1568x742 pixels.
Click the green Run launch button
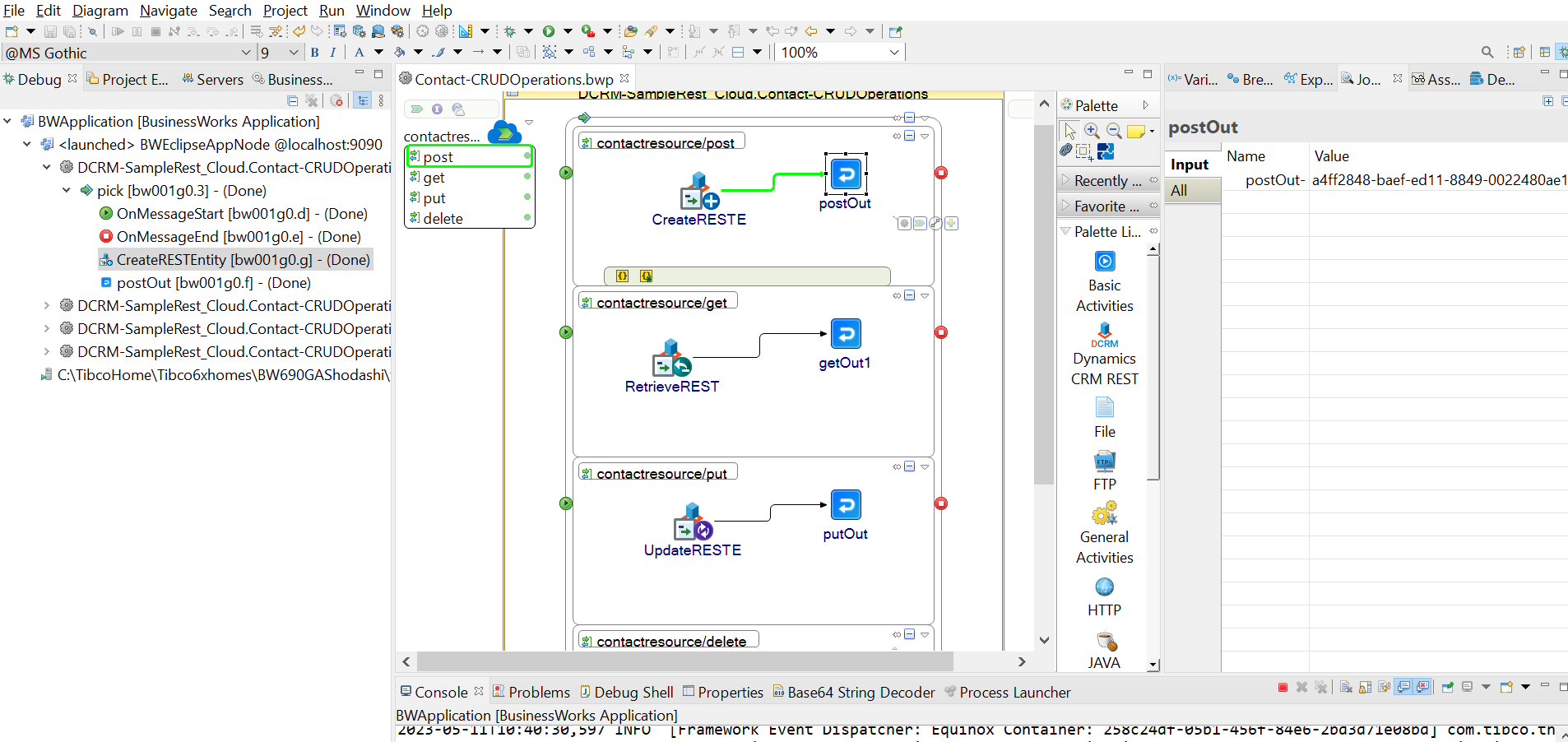pyautogui.click(x=549, y=31)
